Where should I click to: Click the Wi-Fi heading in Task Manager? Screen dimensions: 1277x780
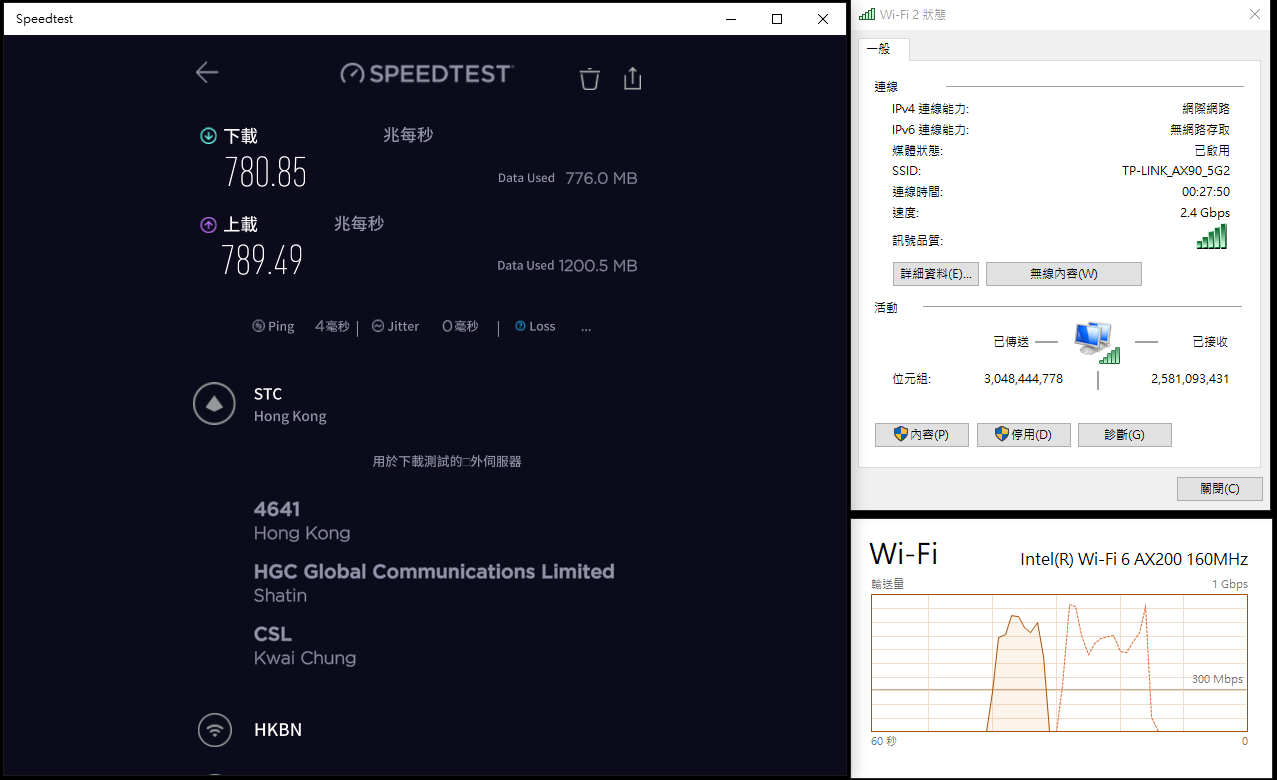[904, 553]
